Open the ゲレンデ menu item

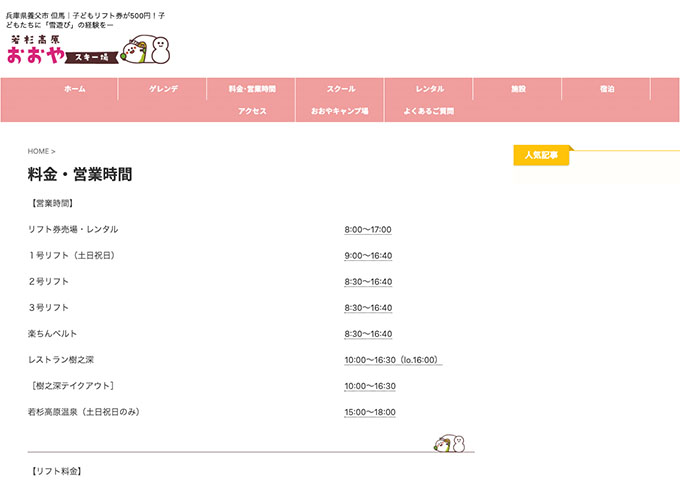(163, 89)
